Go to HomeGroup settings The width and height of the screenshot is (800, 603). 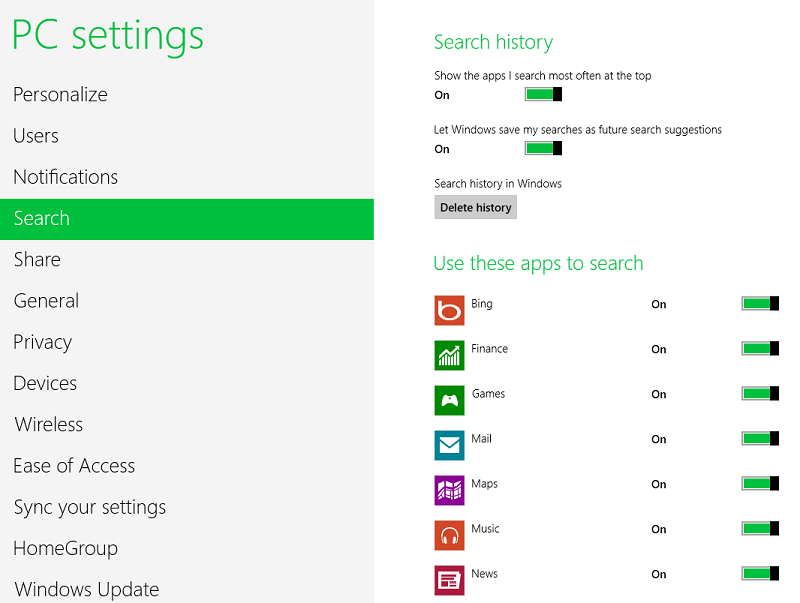click(187, 549)
